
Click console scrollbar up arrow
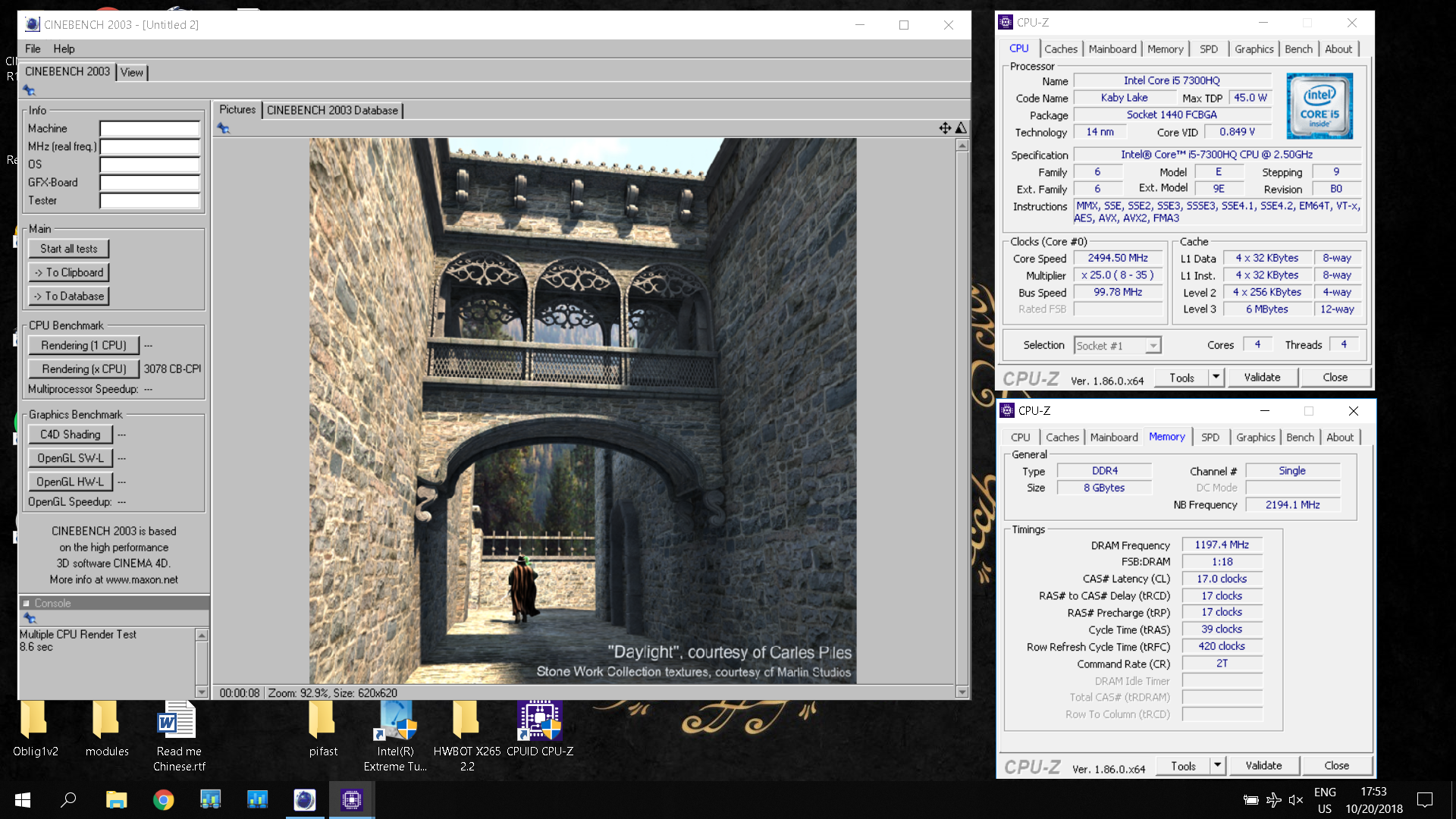201,635
